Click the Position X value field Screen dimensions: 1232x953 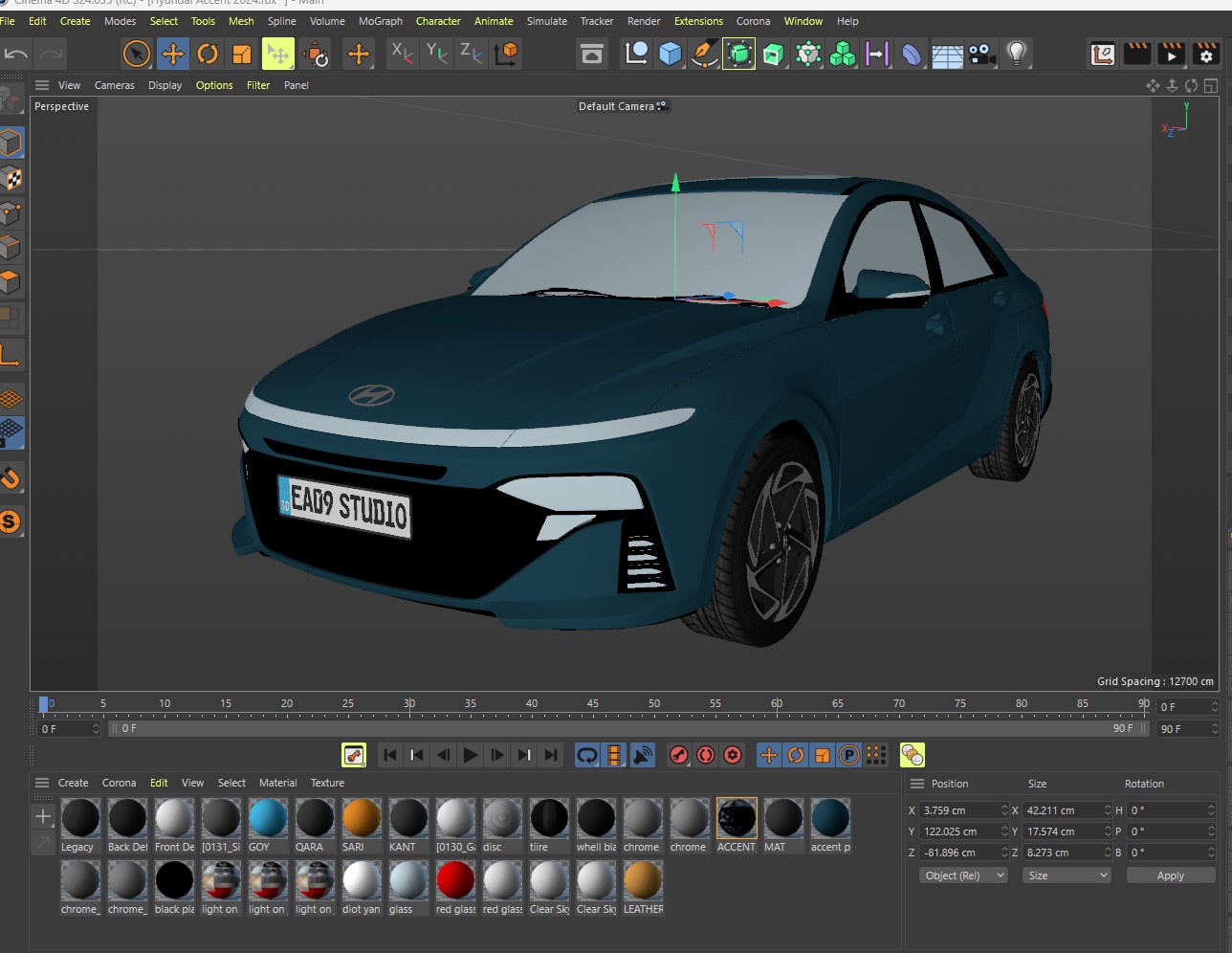(x=959, y=810)
